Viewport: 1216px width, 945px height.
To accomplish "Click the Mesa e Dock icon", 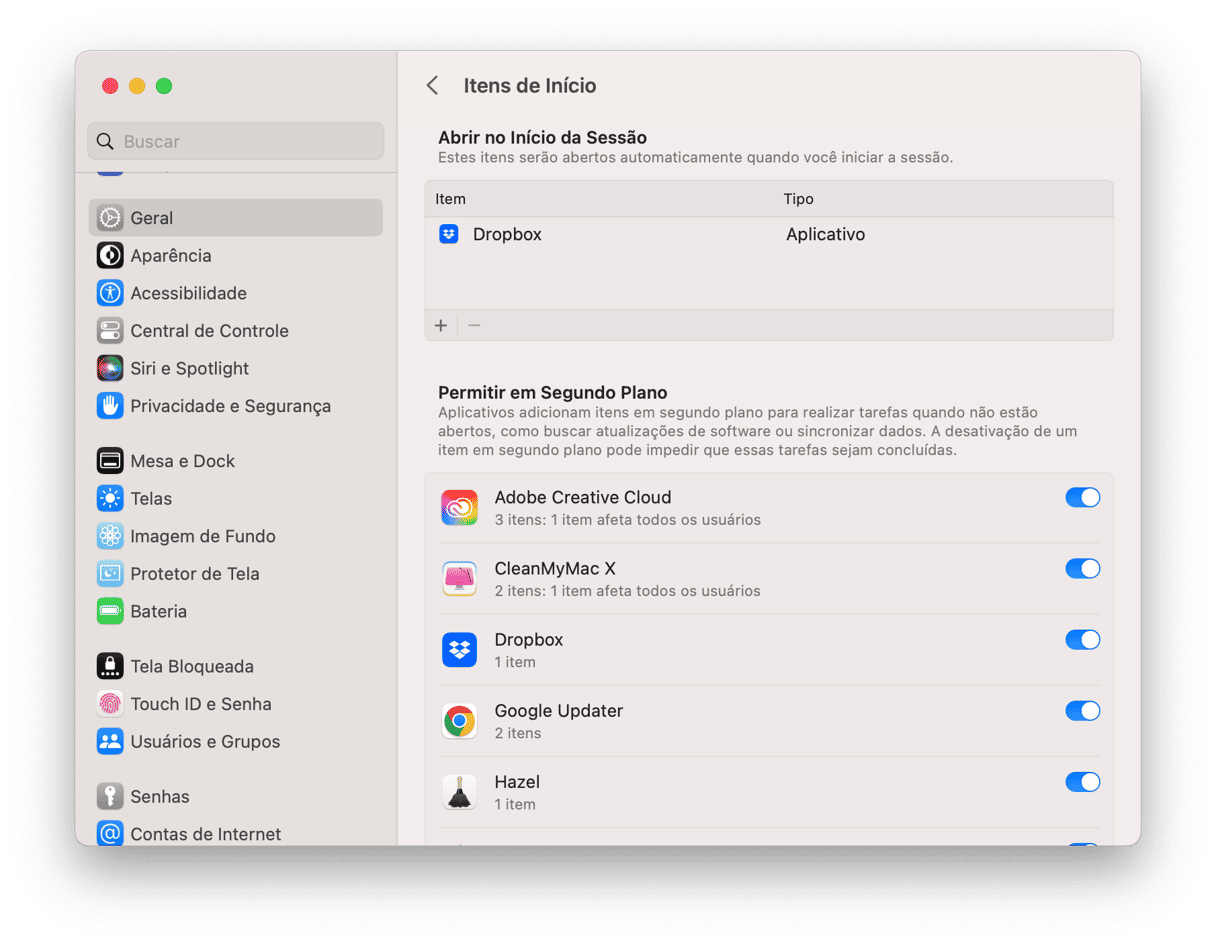I will pos(110,461).
